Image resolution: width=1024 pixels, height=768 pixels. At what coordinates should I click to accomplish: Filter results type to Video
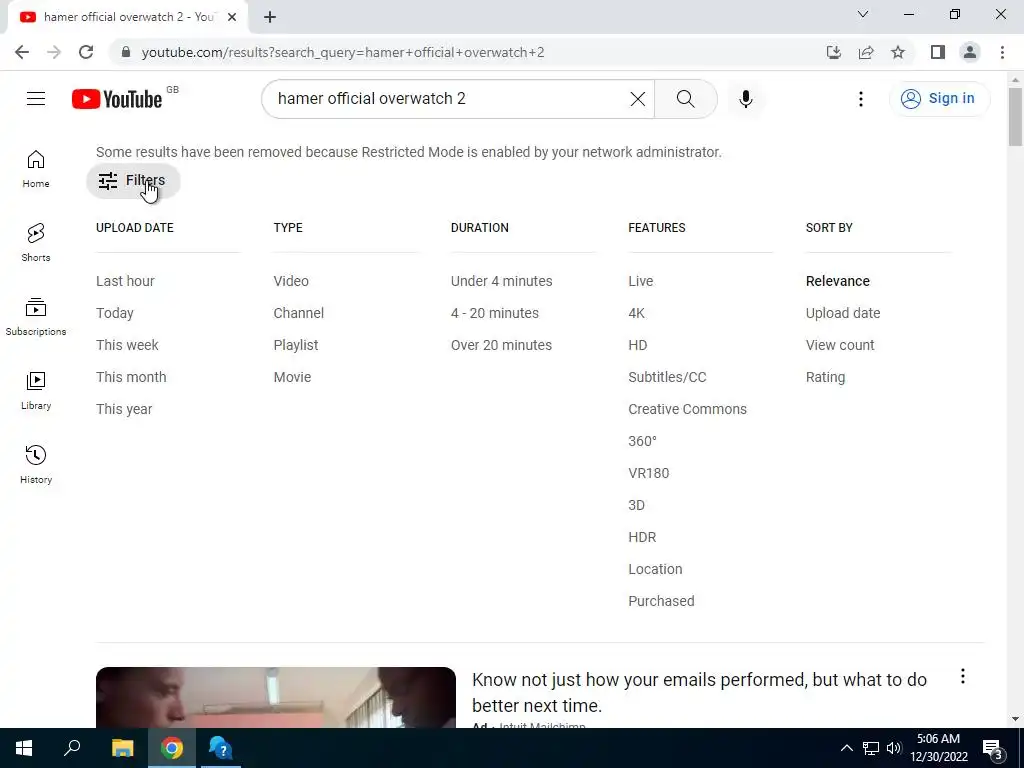click(291, 281)
